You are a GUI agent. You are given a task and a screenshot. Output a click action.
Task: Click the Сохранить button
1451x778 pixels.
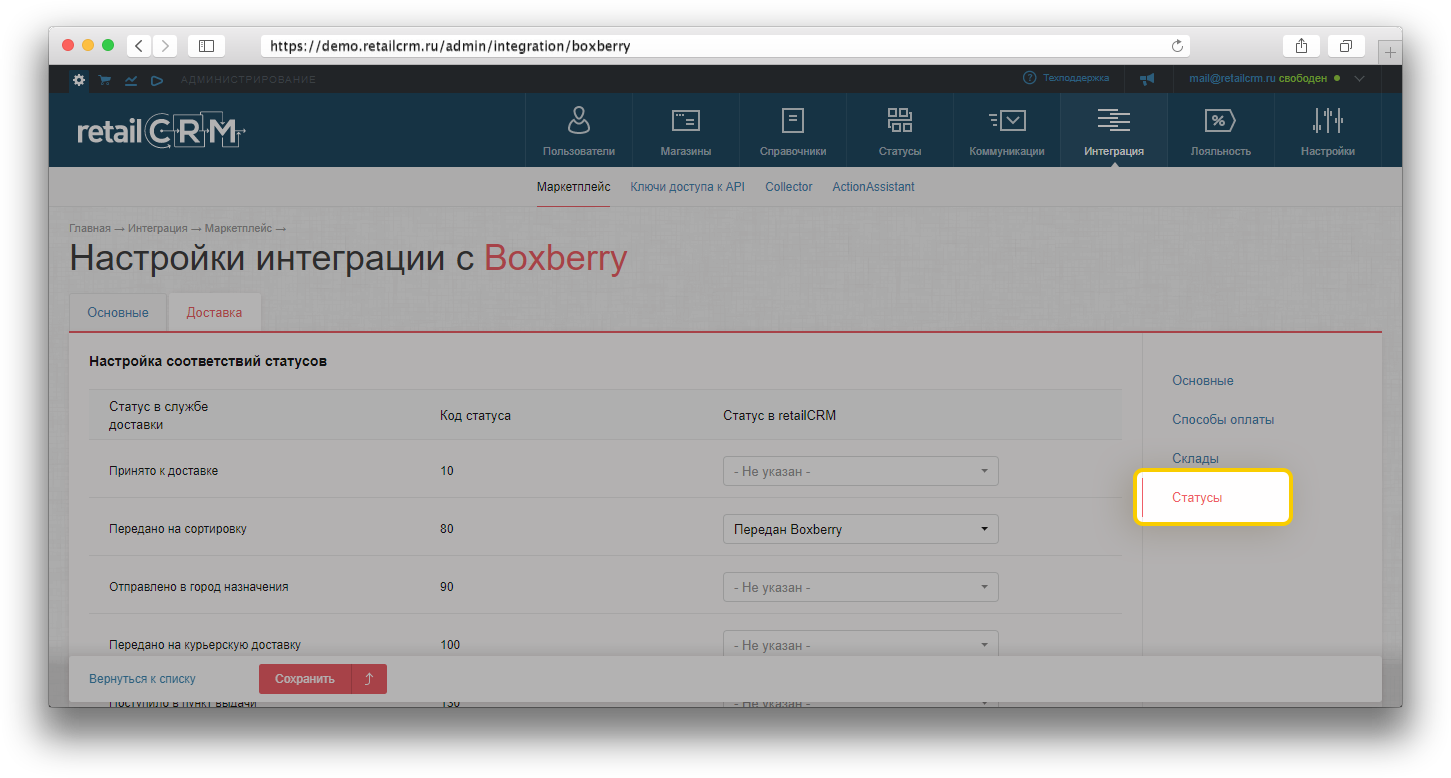[x=305, y=679]
